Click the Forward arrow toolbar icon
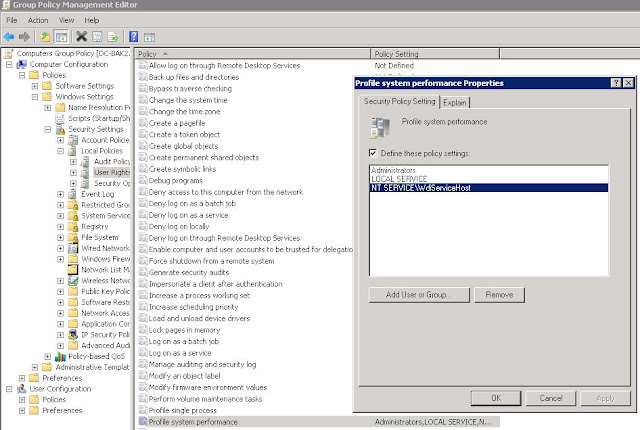 (24, 37)
